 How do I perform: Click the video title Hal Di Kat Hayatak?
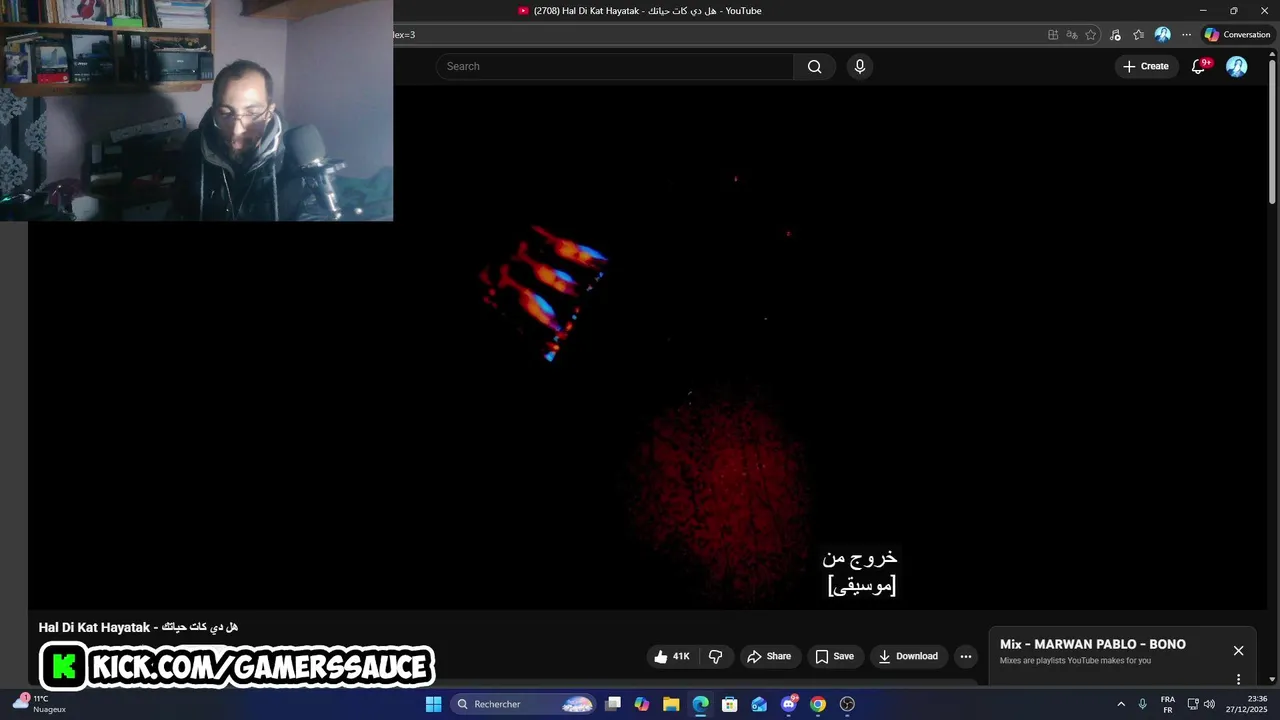(x=138, y=627)
